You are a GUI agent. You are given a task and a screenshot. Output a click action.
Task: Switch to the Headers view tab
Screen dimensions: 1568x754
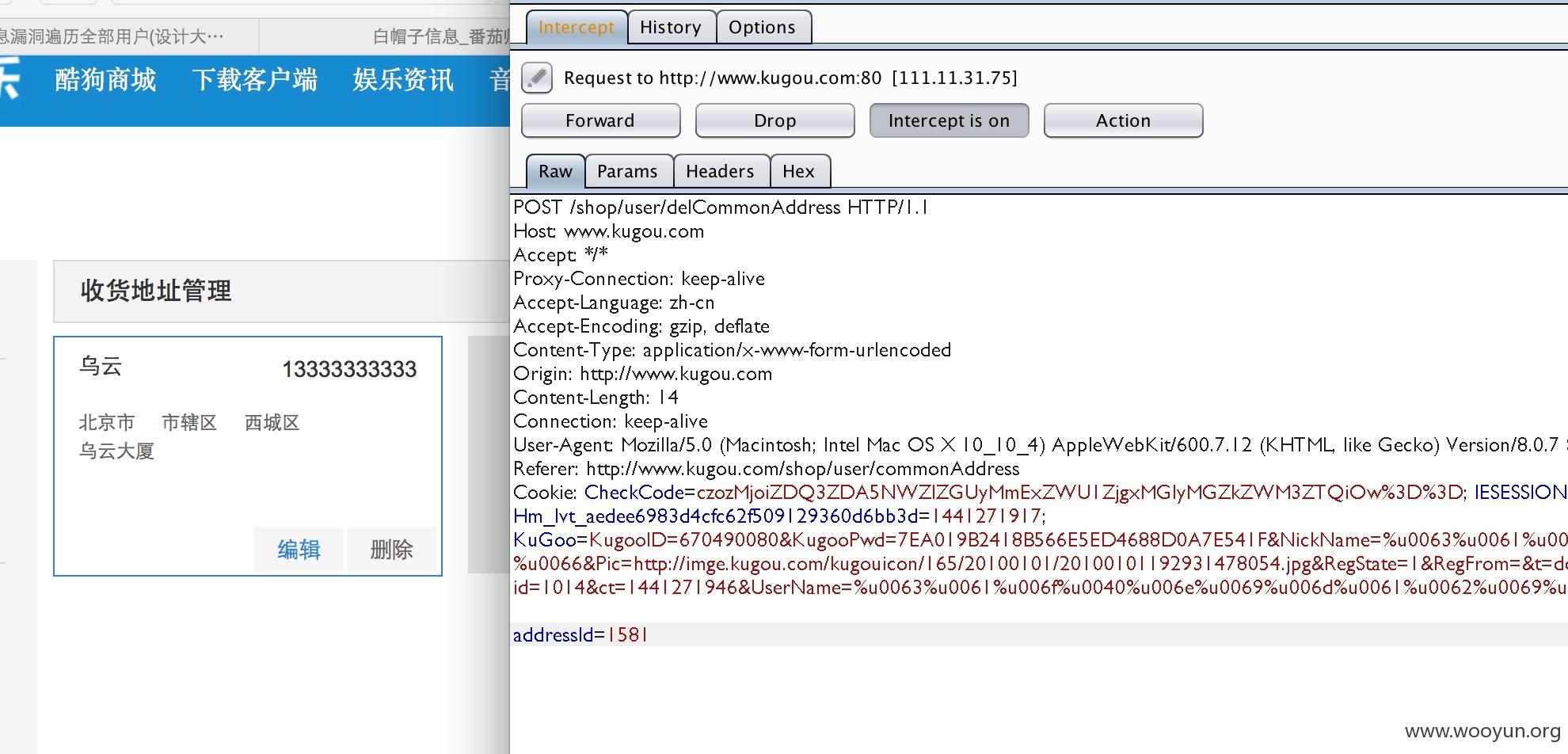pos(720,171)
